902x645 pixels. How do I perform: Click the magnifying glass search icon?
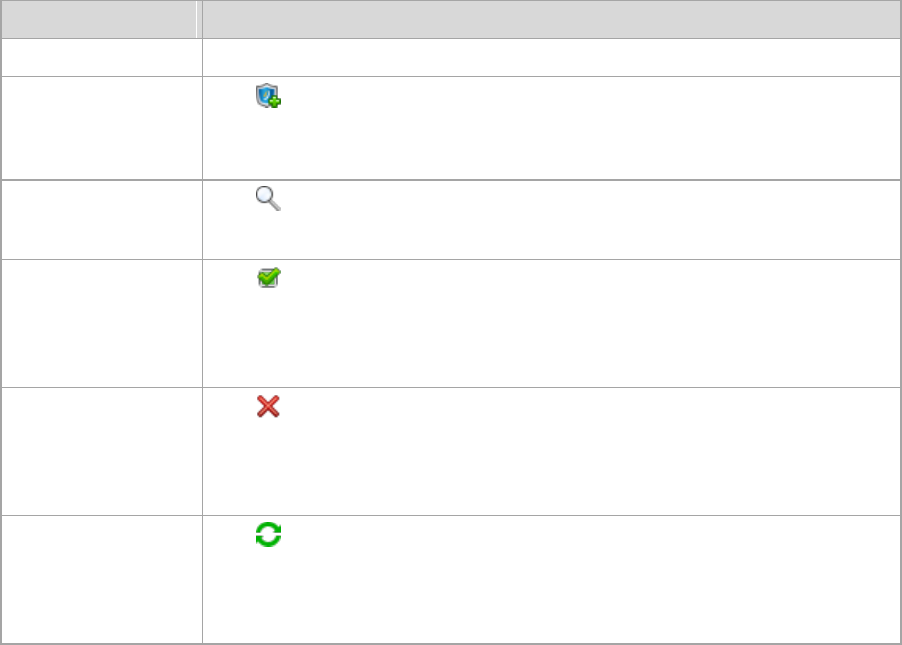[x=268, y=198]
